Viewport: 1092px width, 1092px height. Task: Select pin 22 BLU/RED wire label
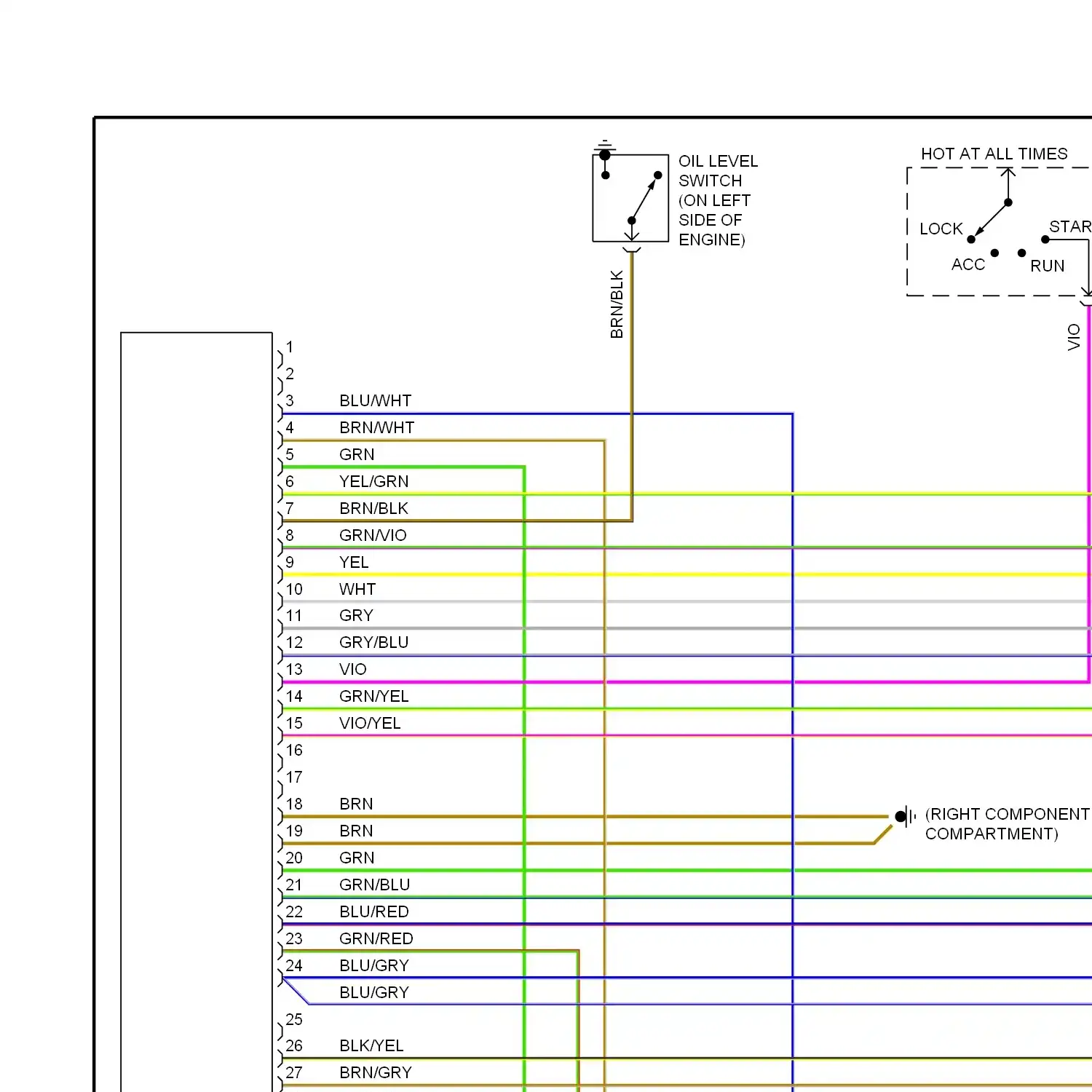[x=373, y=911]
